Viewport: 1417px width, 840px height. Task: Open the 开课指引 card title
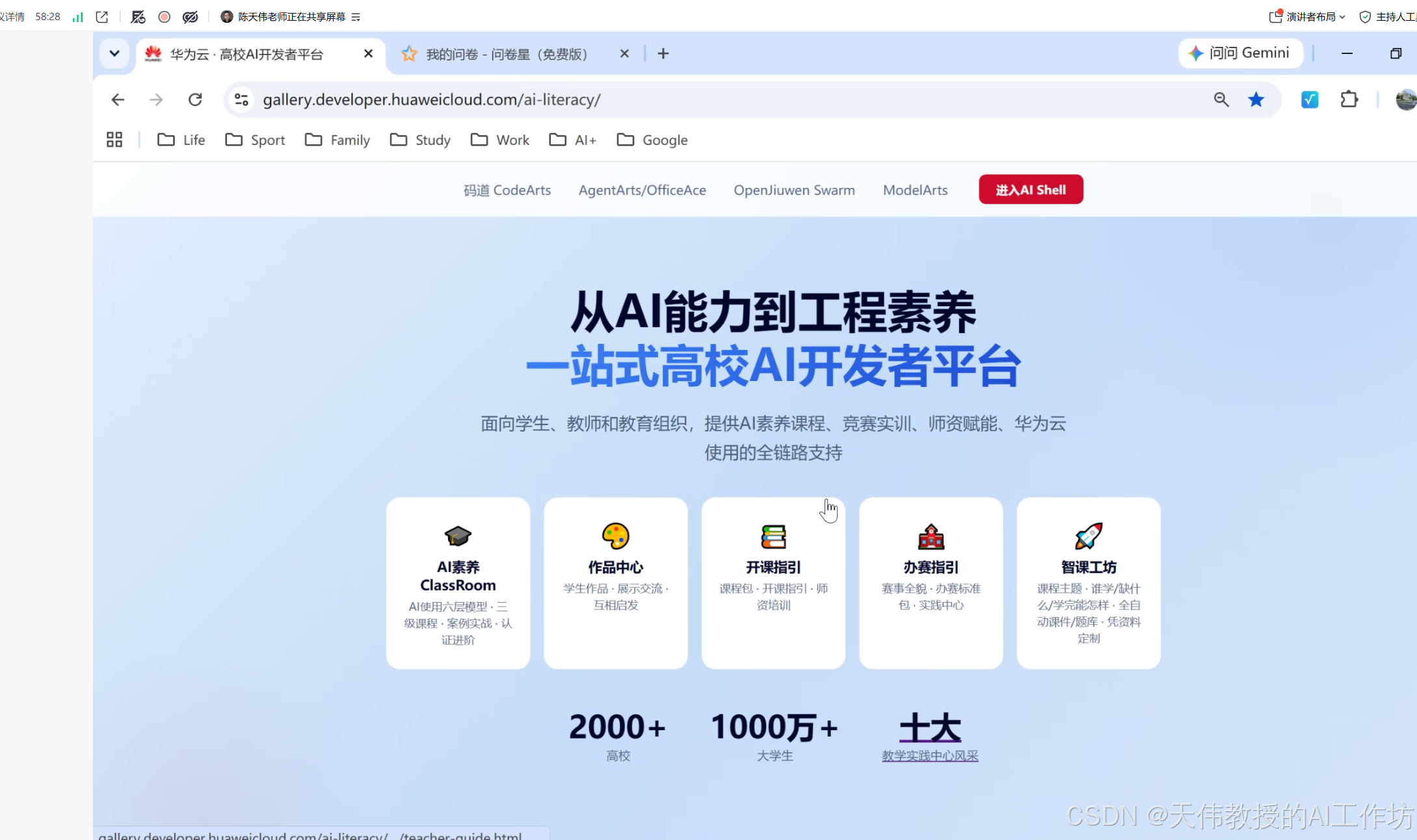(773, 568)
